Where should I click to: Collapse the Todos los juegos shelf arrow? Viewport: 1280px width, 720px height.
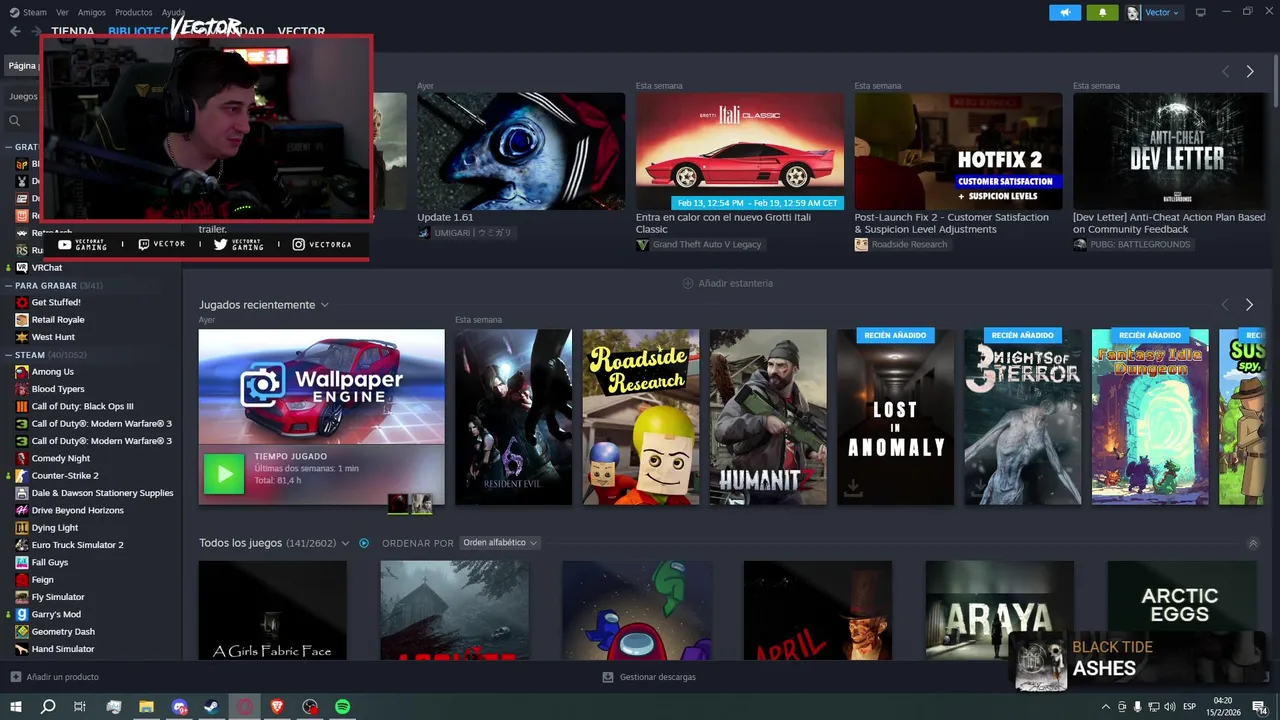[x=1253, y=544]
